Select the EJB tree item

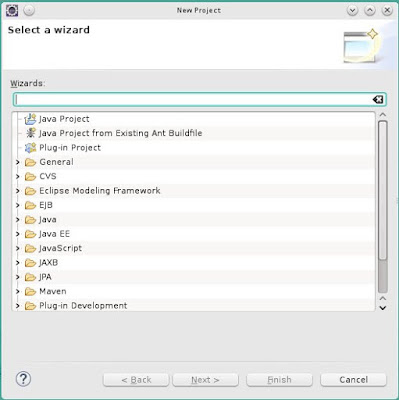tap(46, 205)
